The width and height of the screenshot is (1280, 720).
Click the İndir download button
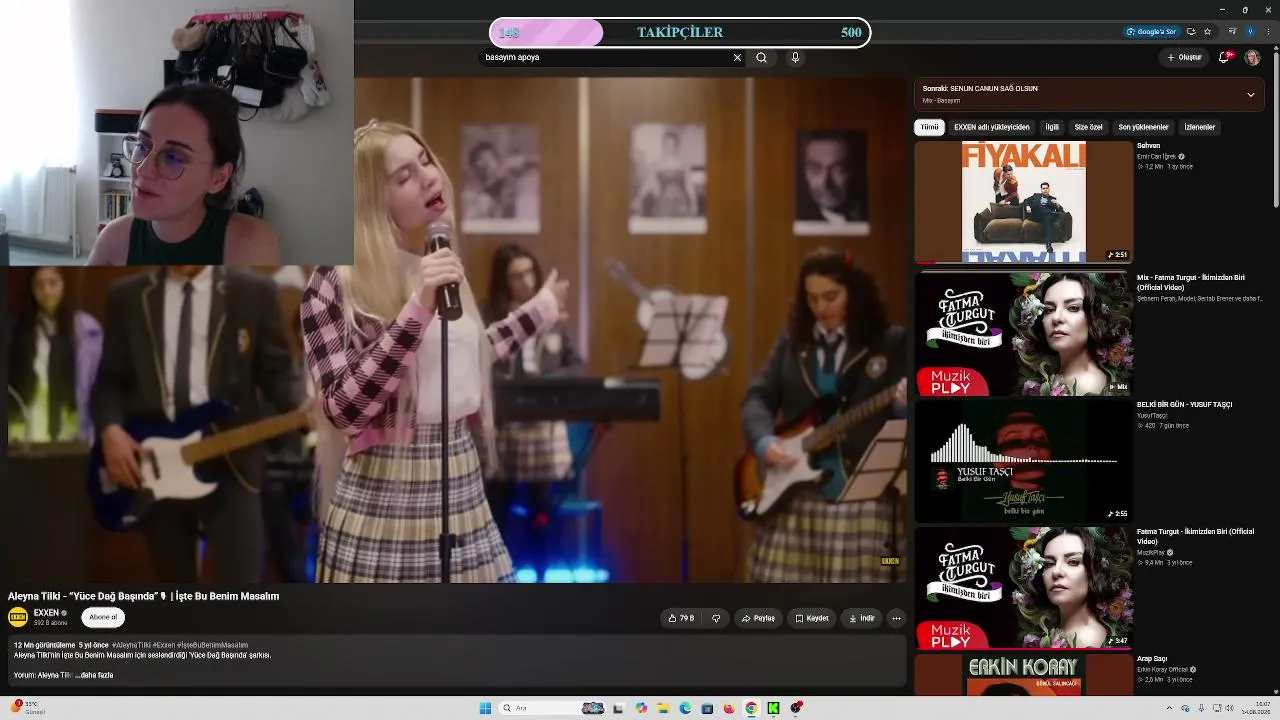[x=862, y=618]
